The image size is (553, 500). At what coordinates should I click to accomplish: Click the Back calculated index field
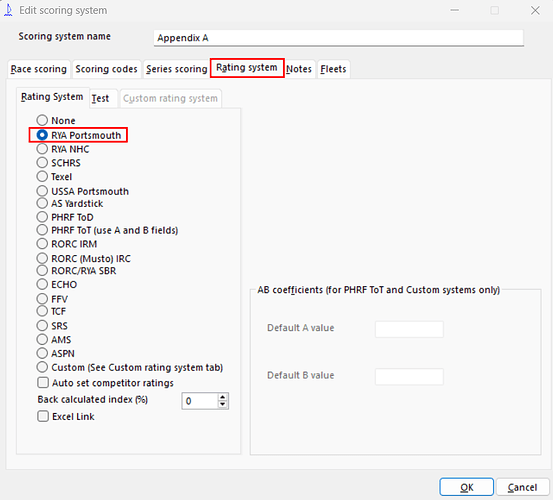coord(200,401)
